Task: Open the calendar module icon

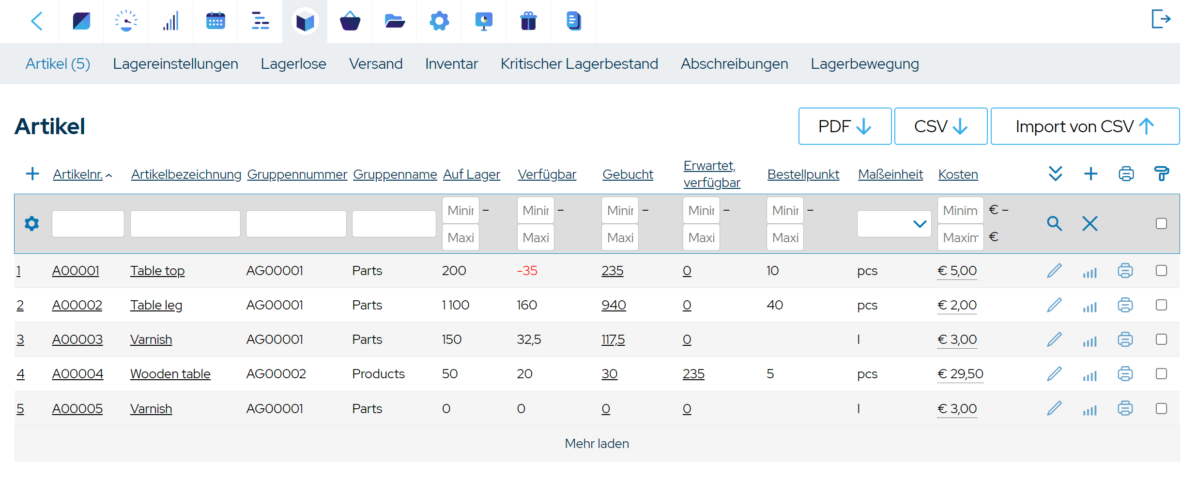Action: click(215, 21)
